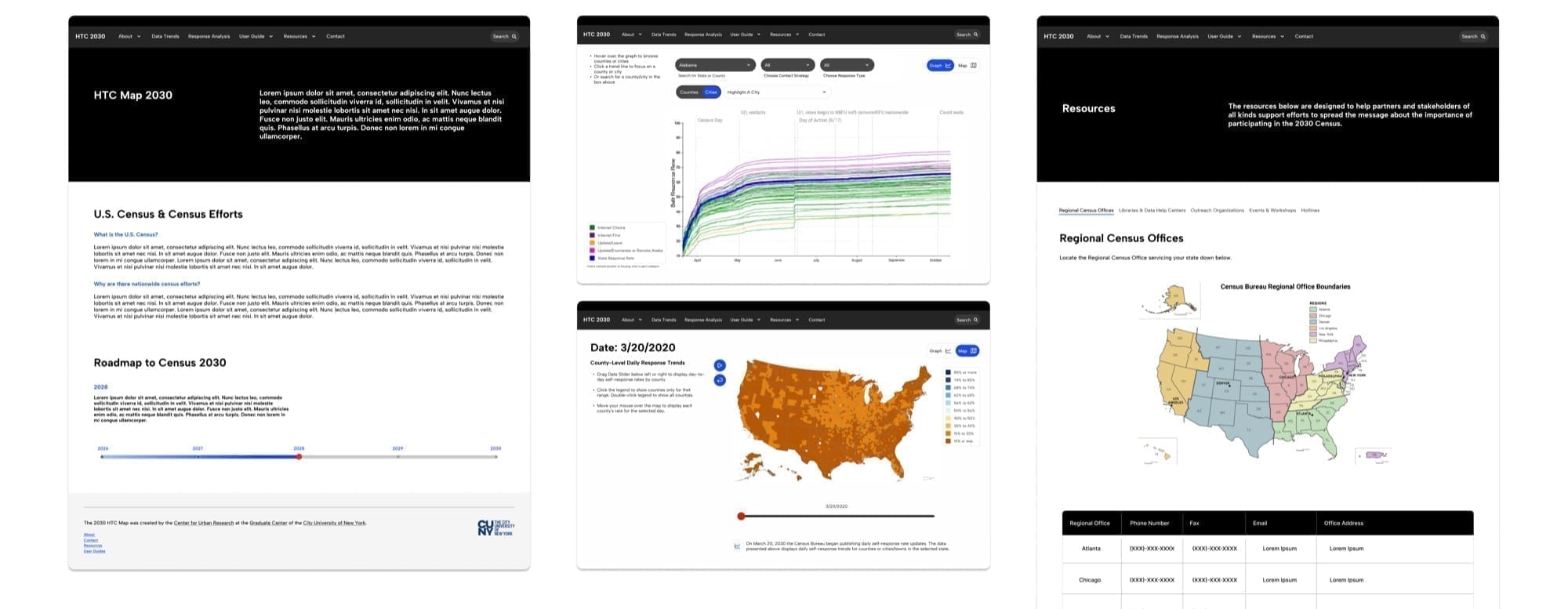This screenshot has height=609, width=1568.
Task: Click the CUNY logo in the footer
Action: (495, 527)
